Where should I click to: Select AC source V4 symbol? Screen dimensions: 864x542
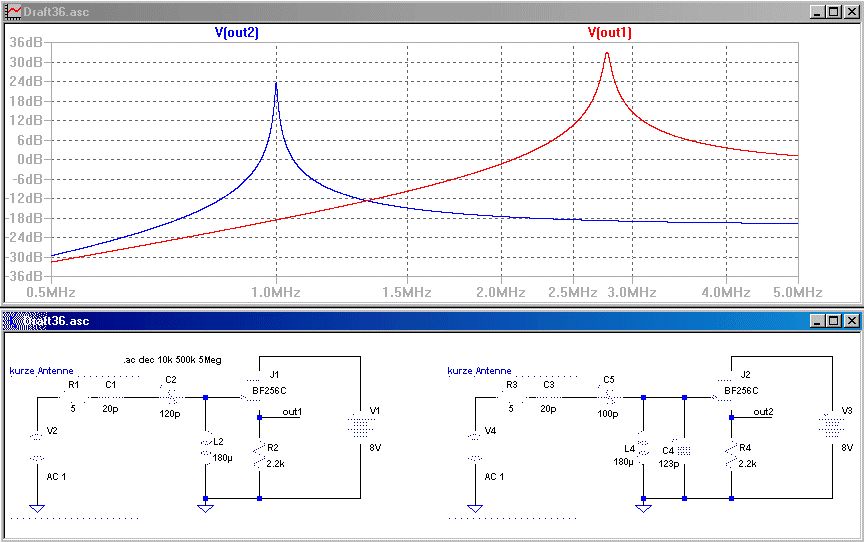(474, 447)
